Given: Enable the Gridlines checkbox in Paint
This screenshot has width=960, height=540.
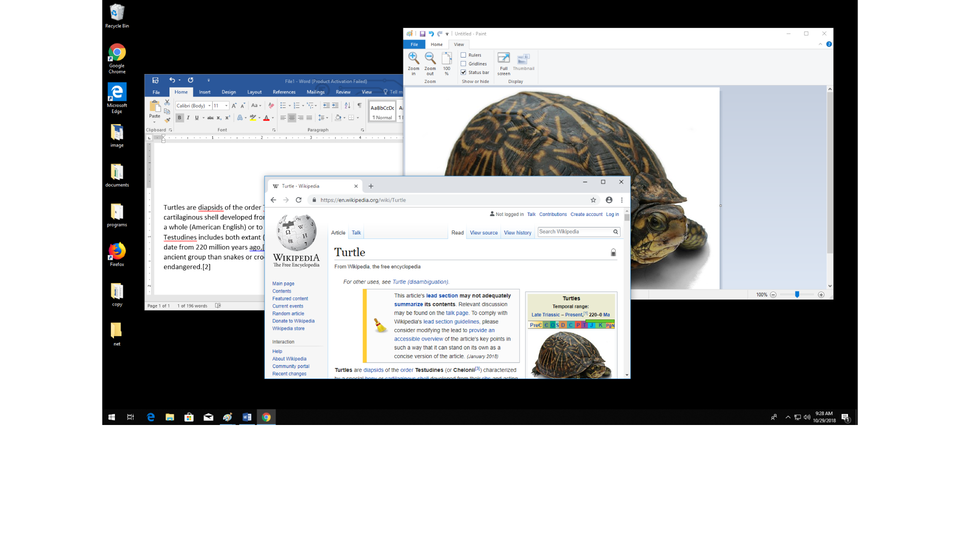Looking at the screenshot, I should pos(463,64).
